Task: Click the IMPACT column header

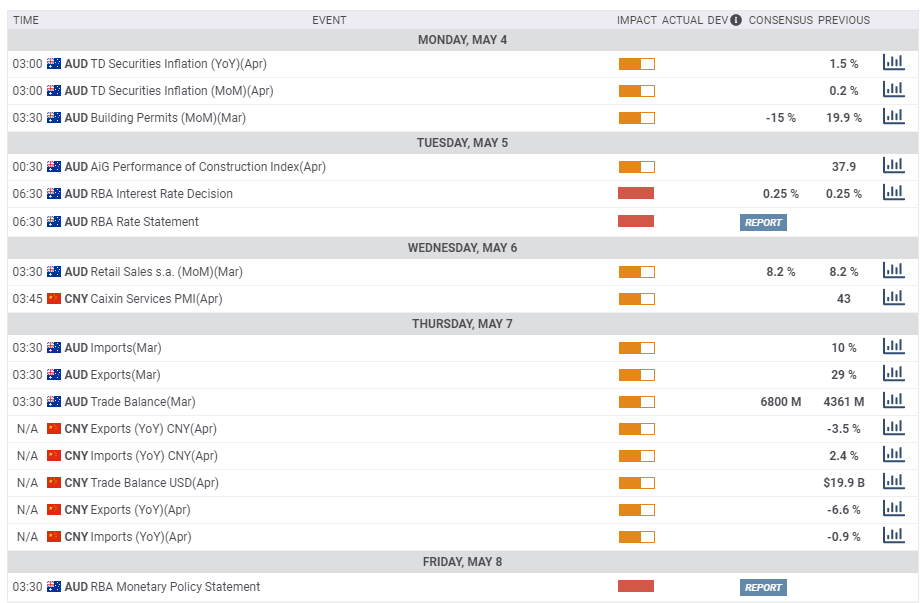Action: point(636,20)
